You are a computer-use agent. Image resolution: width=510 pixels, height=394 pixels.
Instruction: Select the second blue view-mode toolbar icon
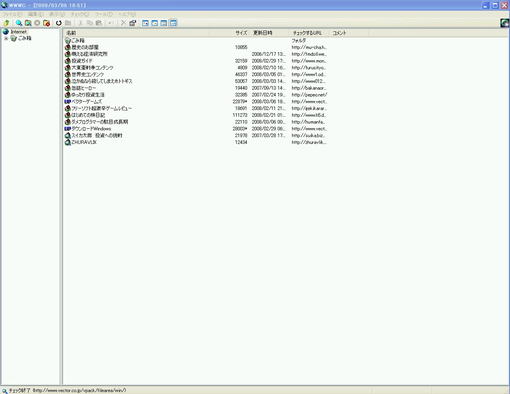coord(155,23)
